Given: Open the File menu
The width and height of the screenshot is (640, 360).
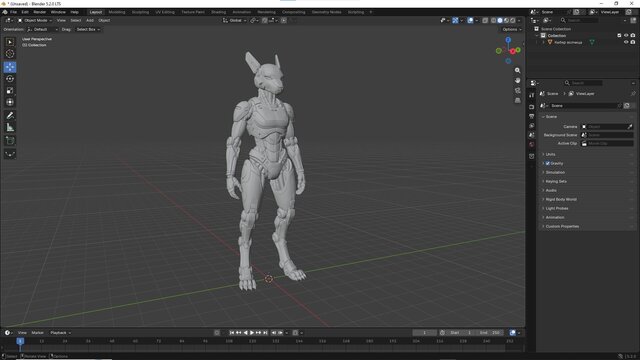Looking at the screenshot, I should tap(13, 12).
